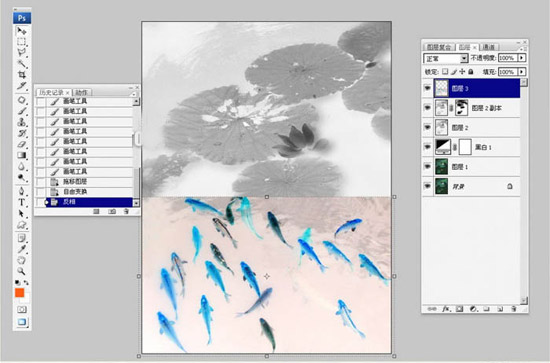The image size is (550, 363).
Task: Select the Zoom tool
Action: point(21,271)
